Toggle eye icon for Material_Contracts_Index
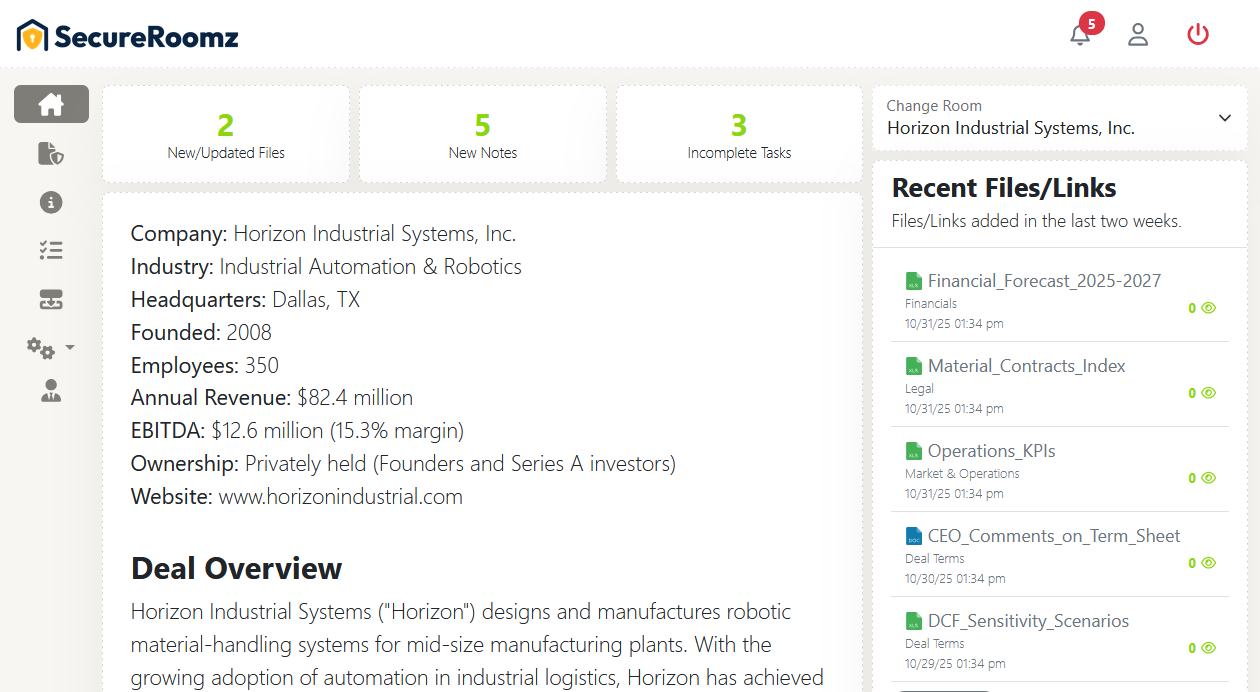Screen dimensions: 1260x692 (1208, 393)
